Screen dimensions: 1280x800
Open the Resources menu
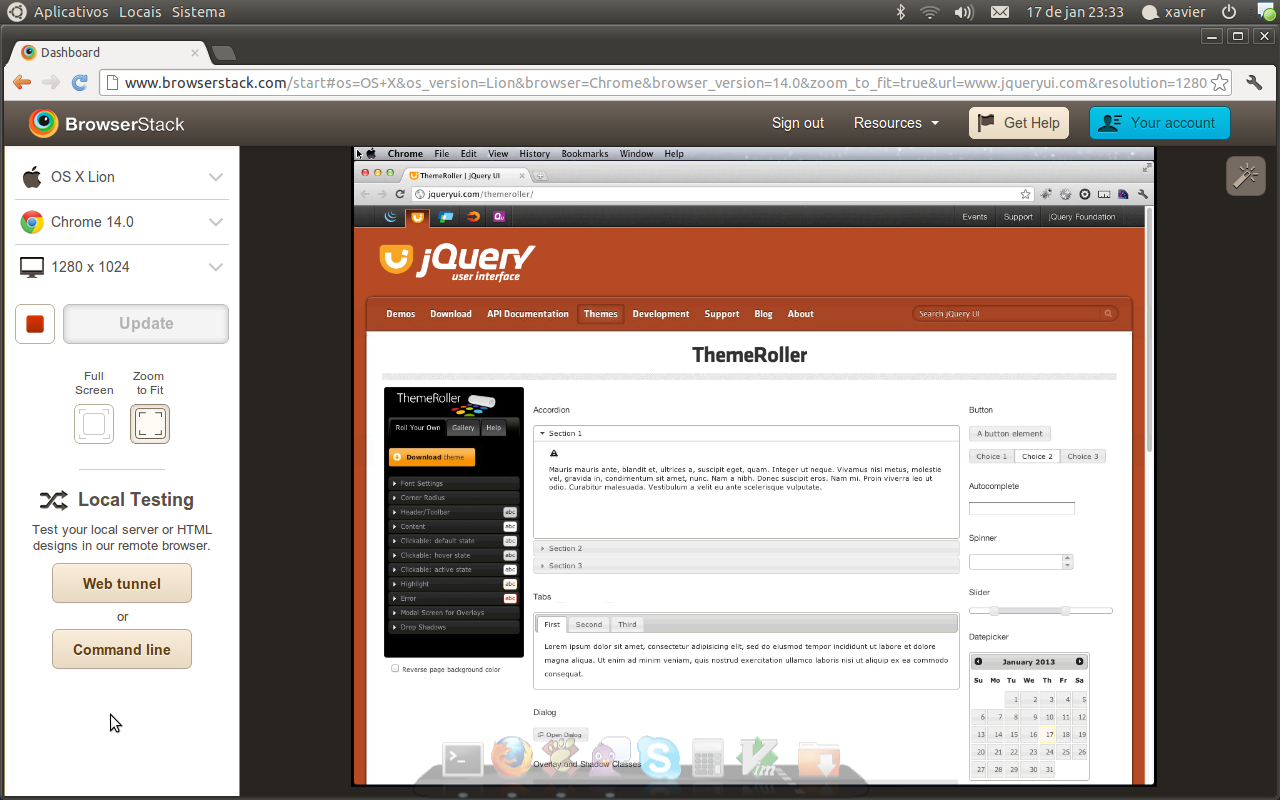coord(896,123)
